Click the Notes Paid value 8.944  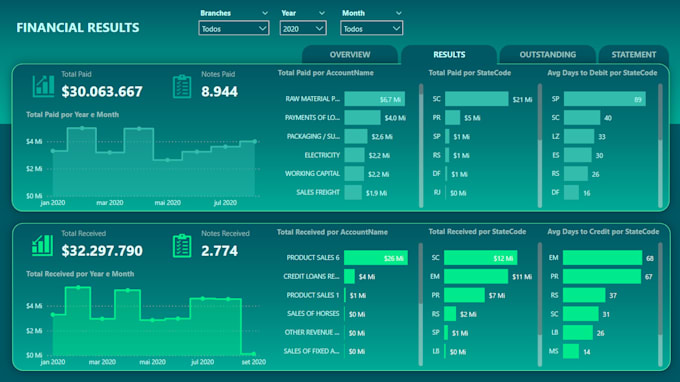[x=219, y=91]
